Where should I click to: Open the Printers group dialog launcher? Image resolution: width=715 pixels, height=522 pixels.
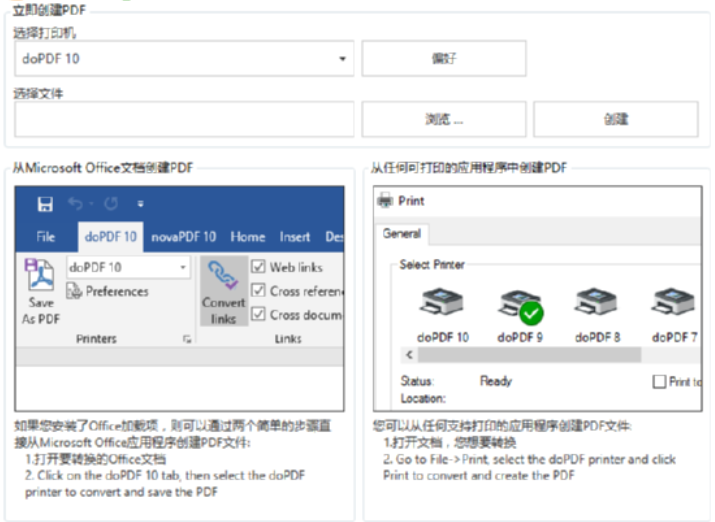click(x=187, y=339)
